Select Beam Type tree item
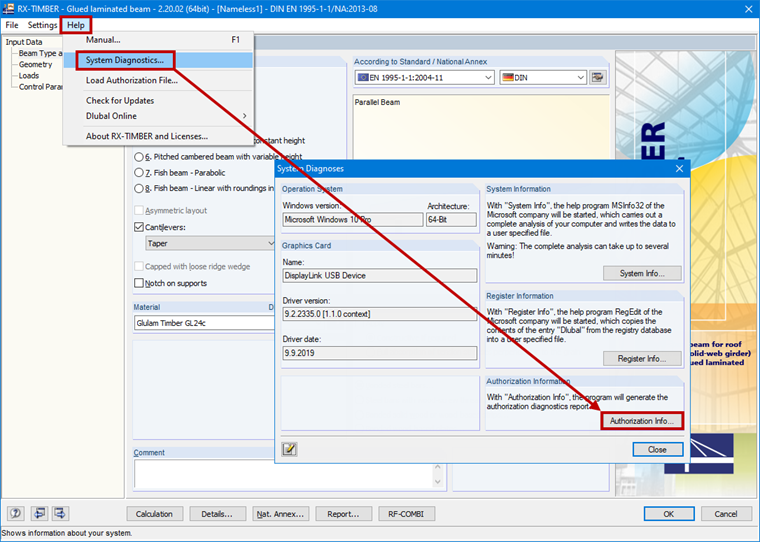This screenshot has height=542, width=760. (40, 53)
